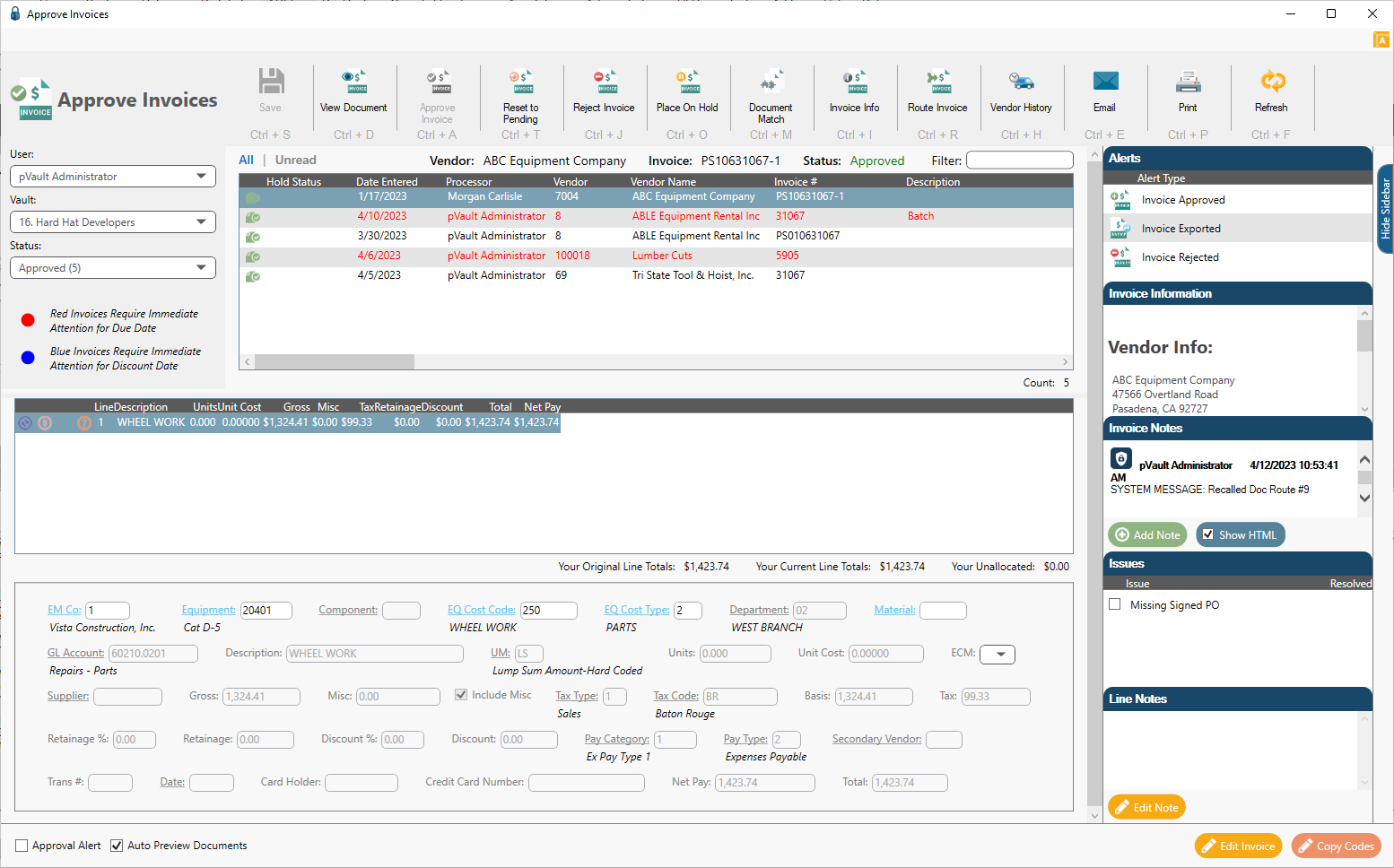Open Status dropdown Approved (5)
Viewport: 1394px width, 868px height.
click(113, 268)
